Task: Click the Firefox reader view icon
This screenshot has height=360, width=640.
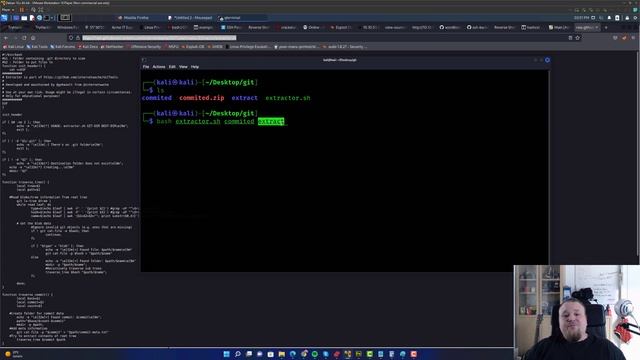Action: pos(570,38)
